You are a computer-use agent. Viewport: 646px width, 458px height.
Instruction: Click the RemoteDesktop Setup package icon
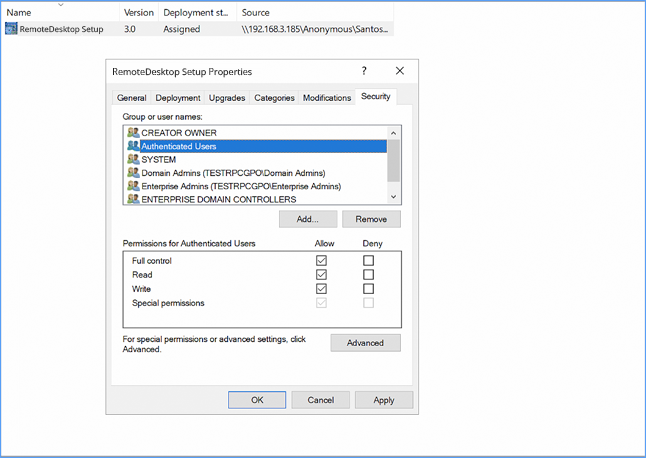pos(11,30)
